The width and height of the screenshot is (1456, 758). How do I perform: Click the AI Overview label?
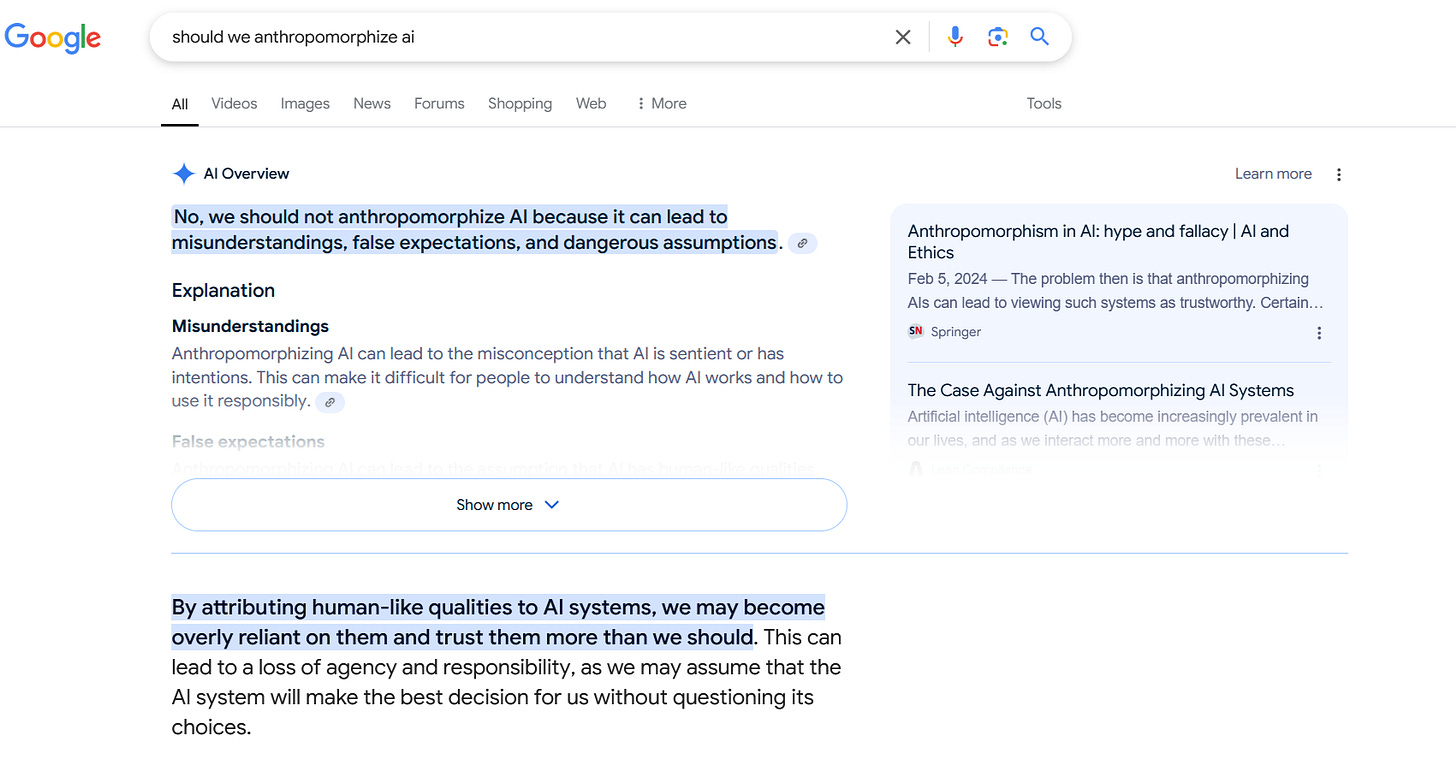(x=246, y=174)
